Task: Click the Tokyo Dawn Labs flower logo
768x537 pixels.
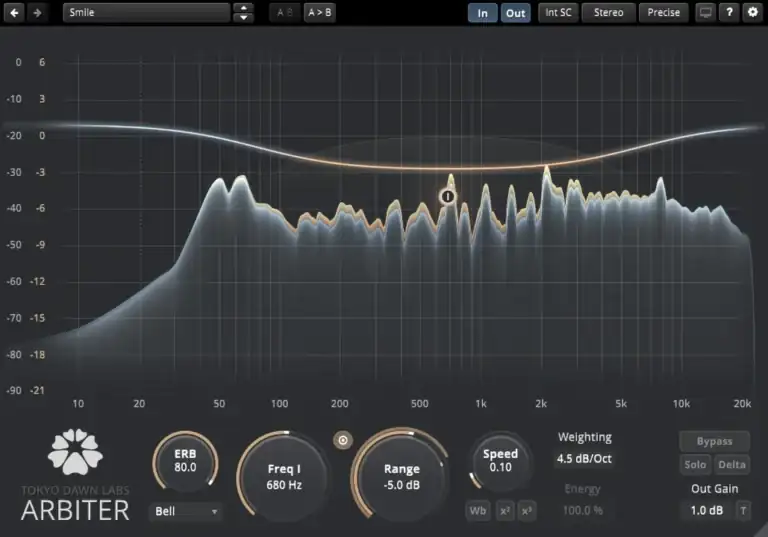Action: pyautogui.click(x=75, y=452)
